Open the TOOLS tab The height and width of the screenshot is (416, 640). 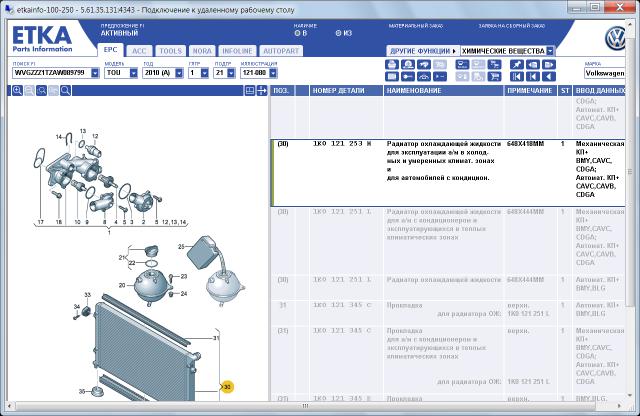tap(171, 51)
